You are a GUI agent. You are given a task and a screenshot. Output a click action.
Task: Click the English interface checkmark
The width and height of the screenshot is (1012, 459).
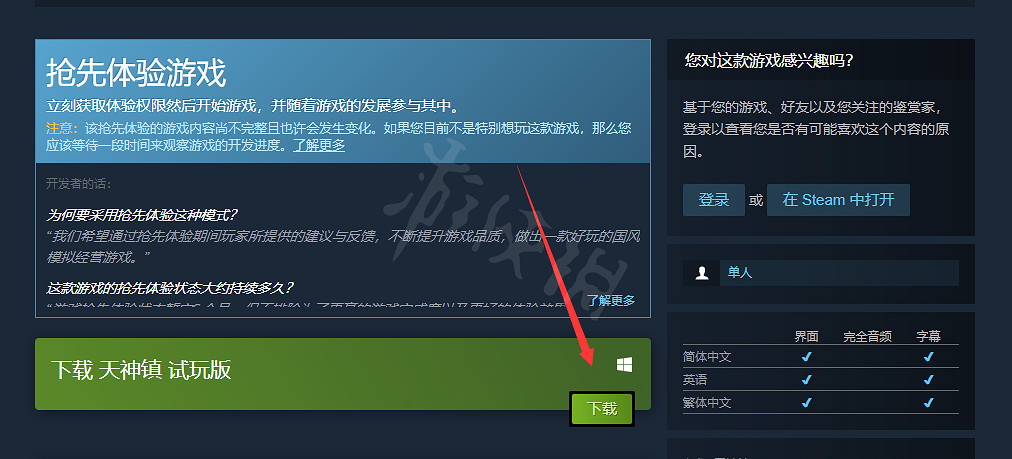(806, 380)
